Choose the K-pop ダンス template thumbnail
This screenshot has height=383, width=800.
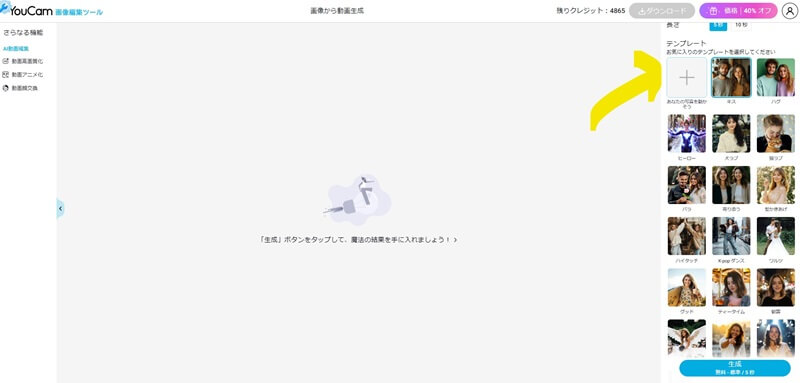[731, 236]
